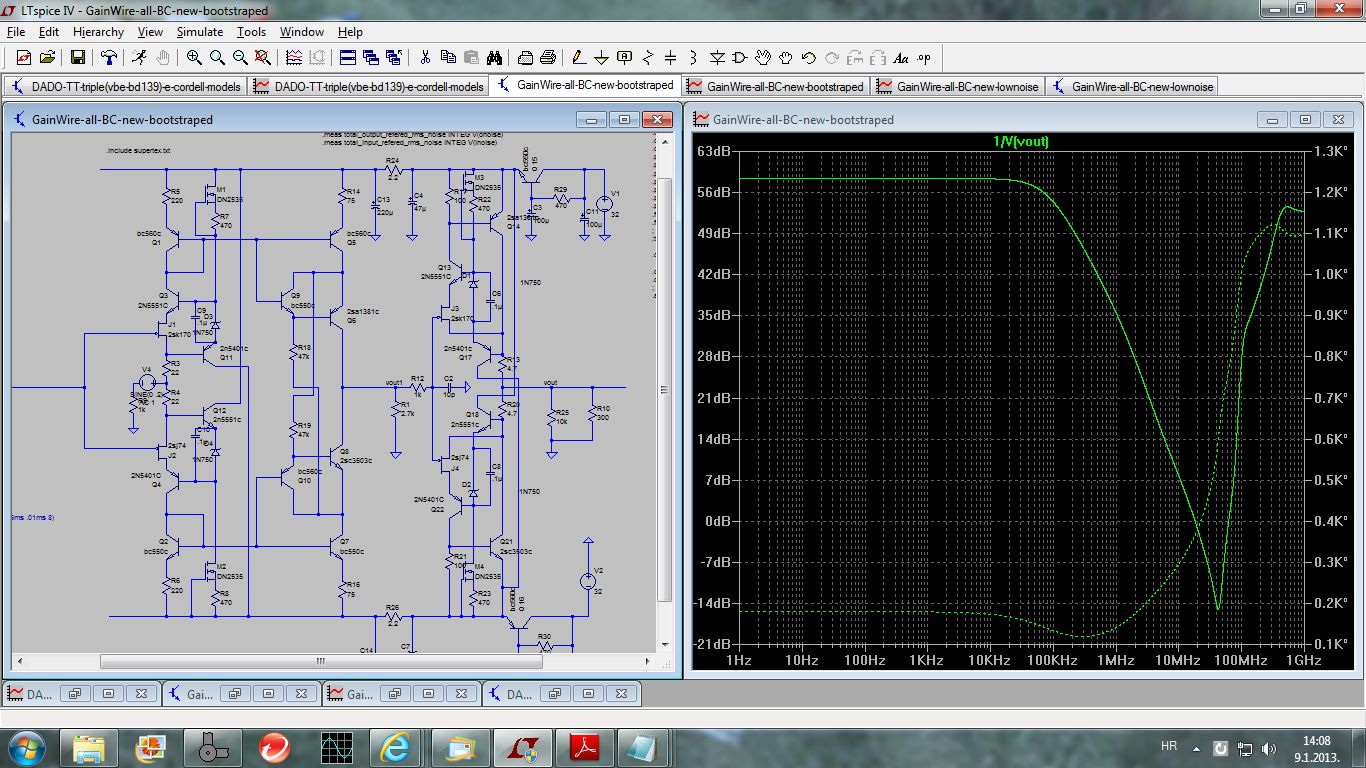Viewport: 1366px width, 768px height.
Task: Click the 1/V(vout) trace label
Action: pos(1021,141)
